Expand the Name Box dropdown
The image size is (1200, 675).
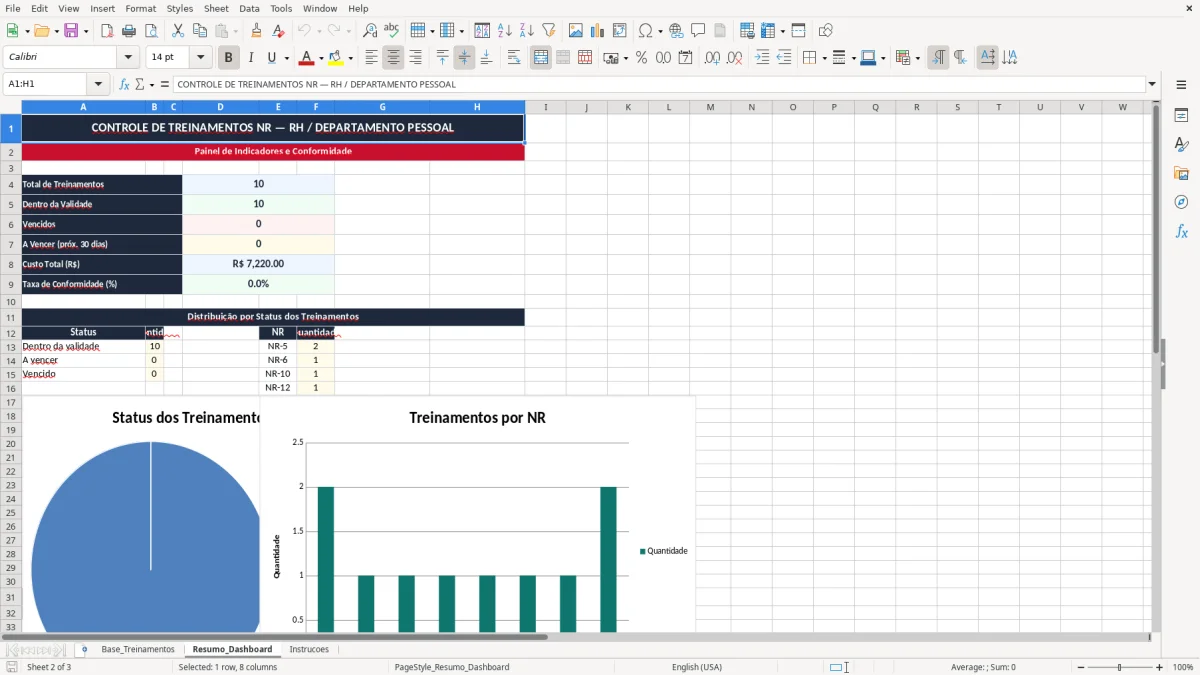pos(98,84)
